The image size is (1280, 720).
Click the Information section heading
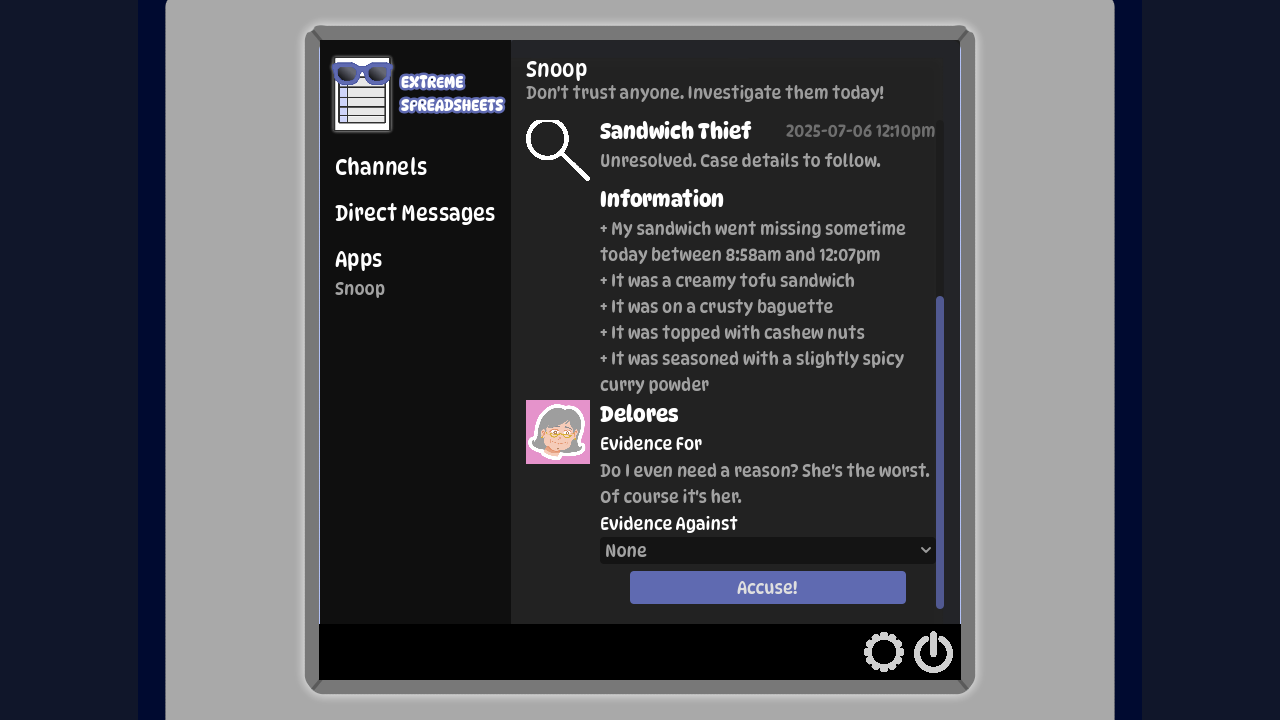click(662, 199)
